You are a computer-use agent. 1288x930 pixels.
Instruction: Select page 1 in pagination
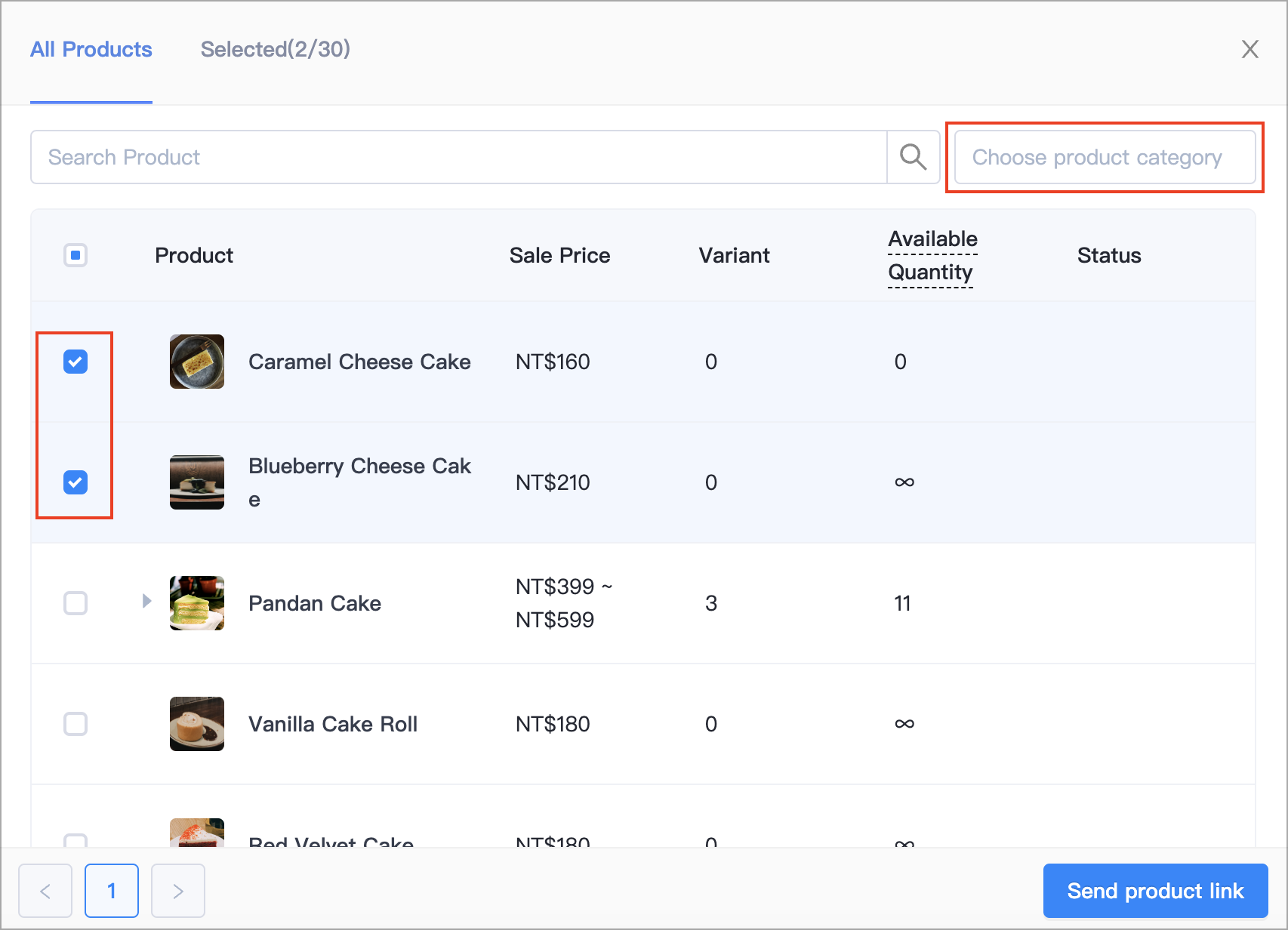(x=112, y=891)
